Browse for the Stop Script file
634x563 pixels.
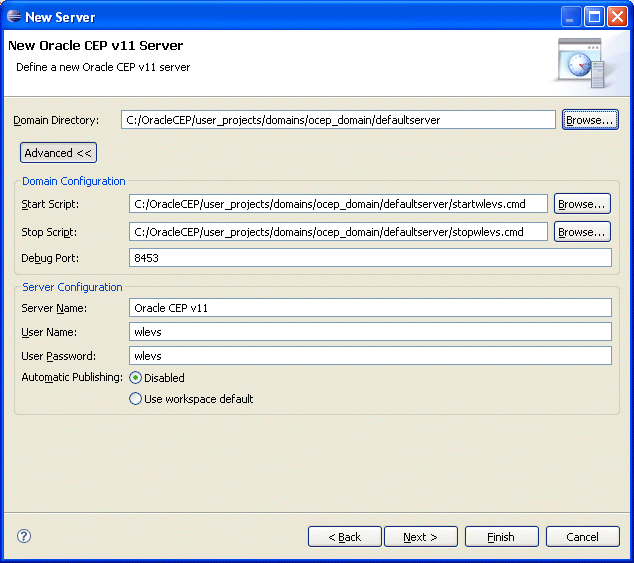[x=582, y=232]
